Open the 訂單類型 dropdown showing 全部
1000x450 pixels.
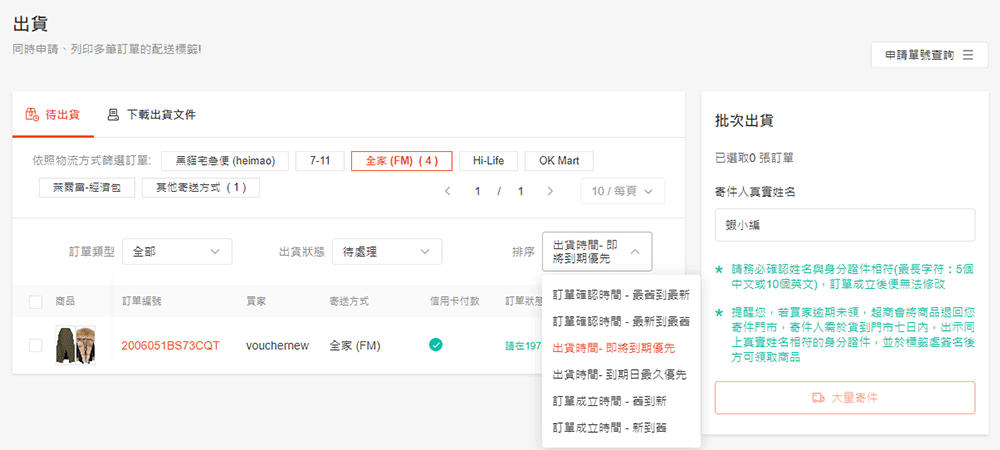(x=177, y=252)
